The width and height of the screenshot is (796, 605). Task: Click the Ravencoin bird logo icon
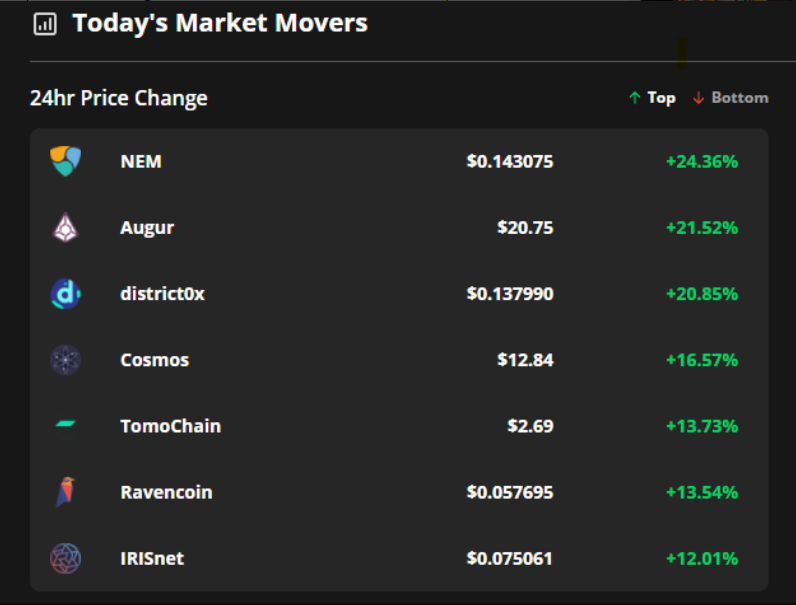65,492
